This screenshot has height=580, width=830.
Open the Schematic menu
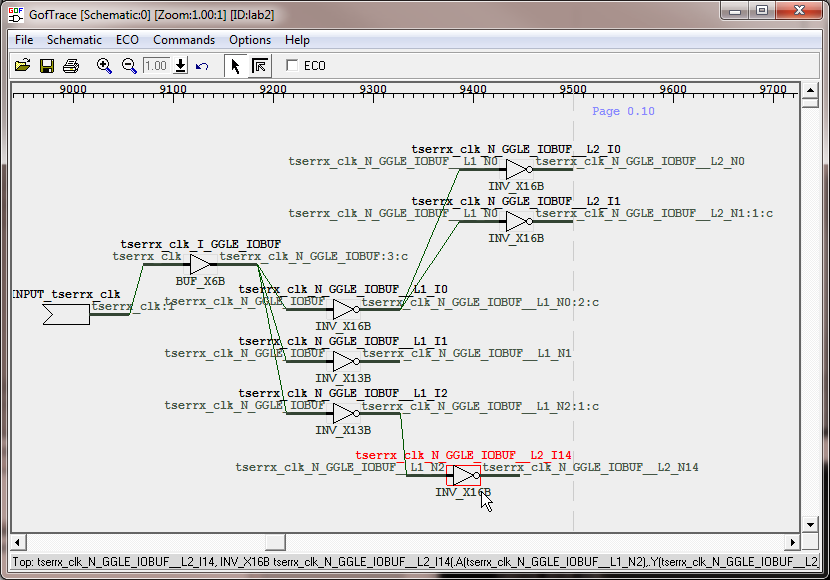[74, 40]
